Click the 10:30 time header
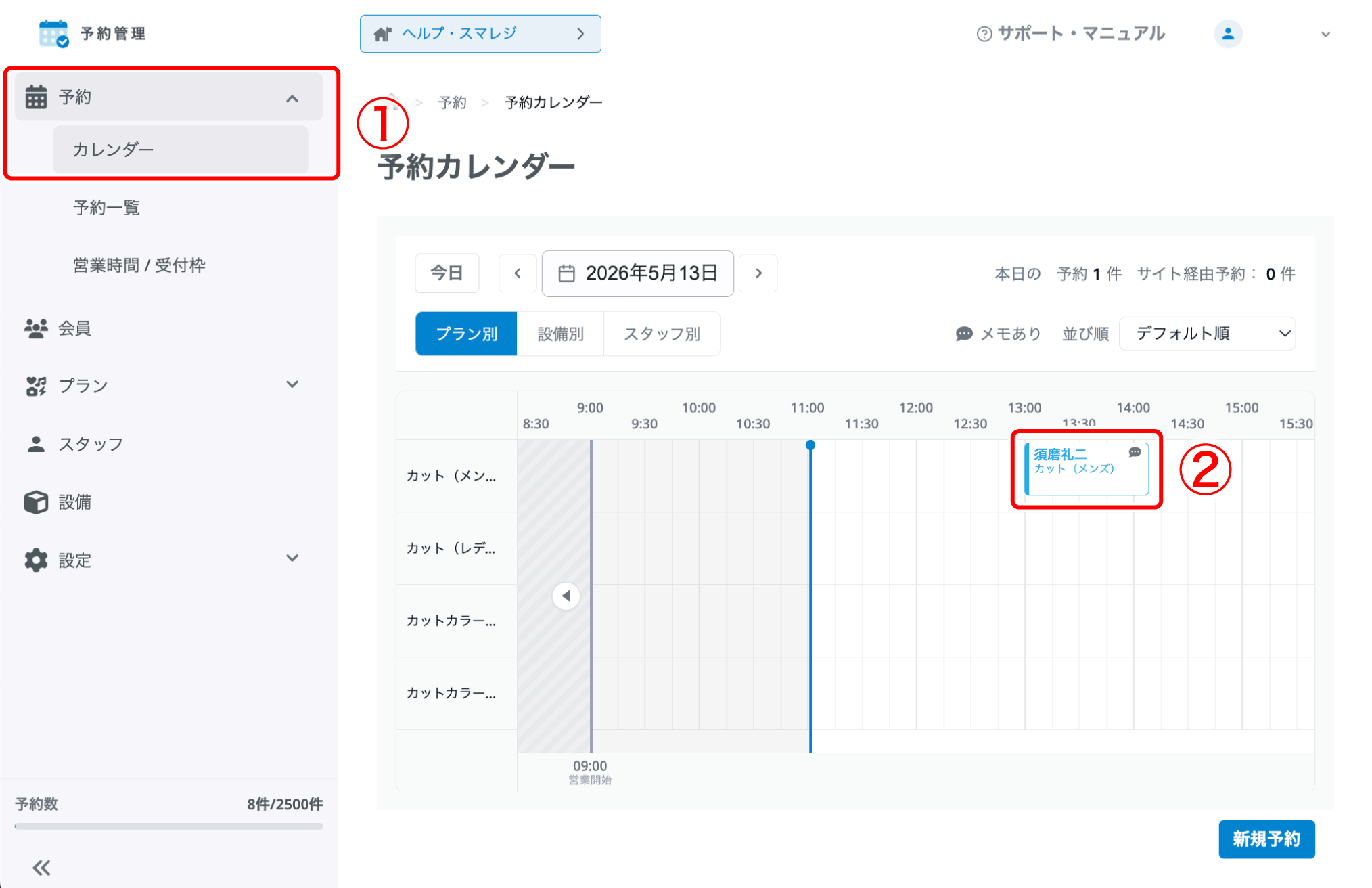The height and width of the screenshot is (888, 1372). [x=753, y=424]
